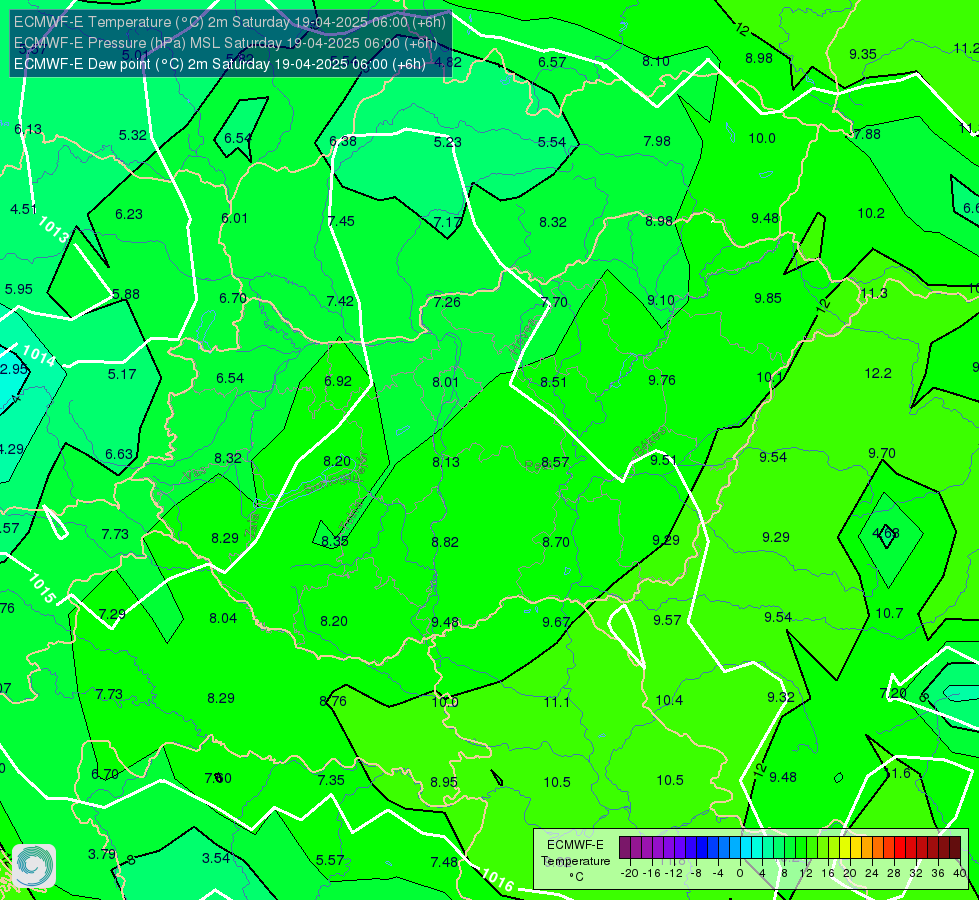979x900 pixels.
Task: Click the 10.4 temperature value
Action: click(x=669, y=701)
